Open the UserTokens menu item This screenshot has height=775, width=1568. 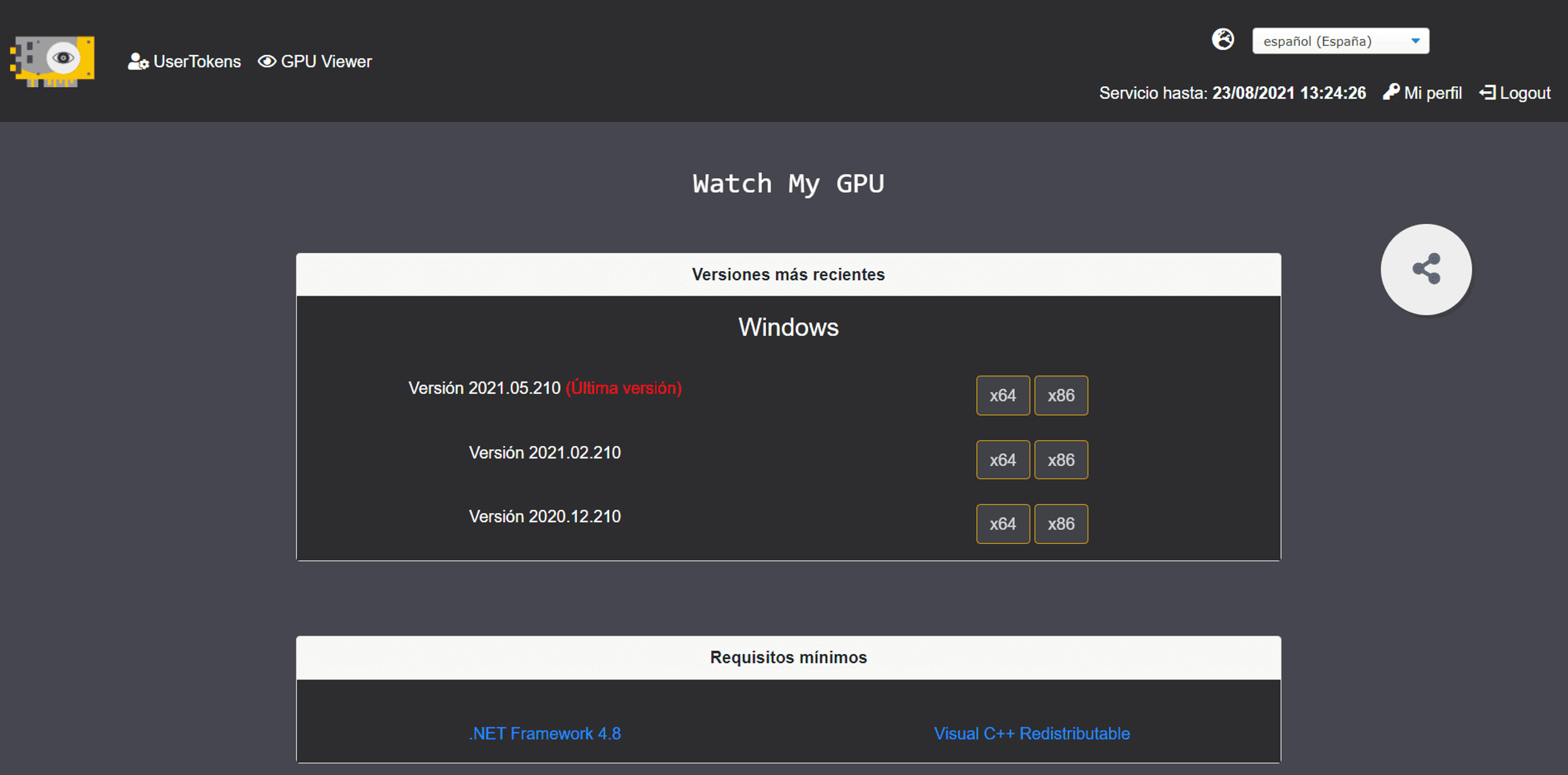click(x=185, y=62)
